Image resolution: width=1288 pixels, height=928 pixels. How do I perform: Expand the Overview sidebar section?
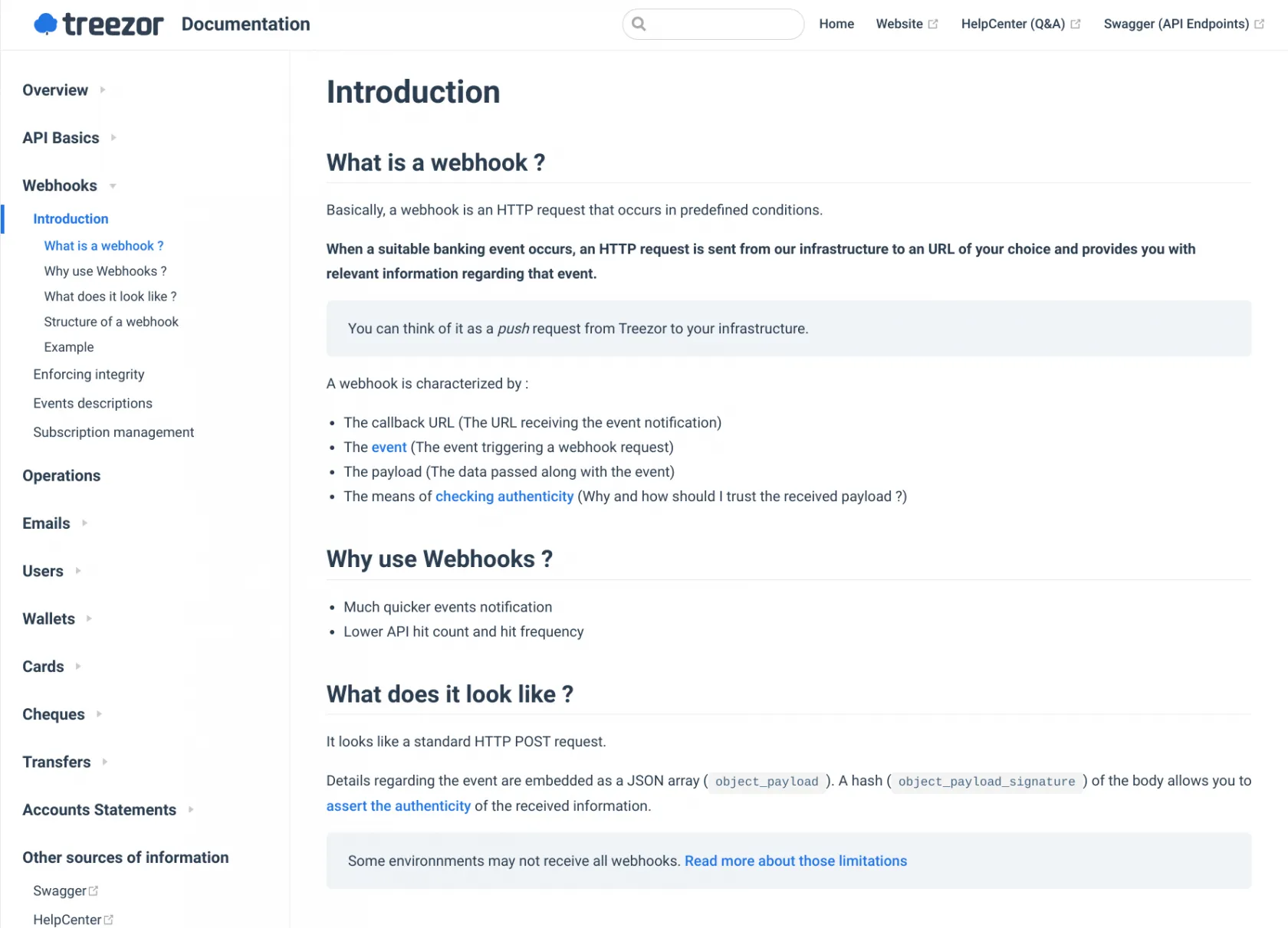pos(103,90)
